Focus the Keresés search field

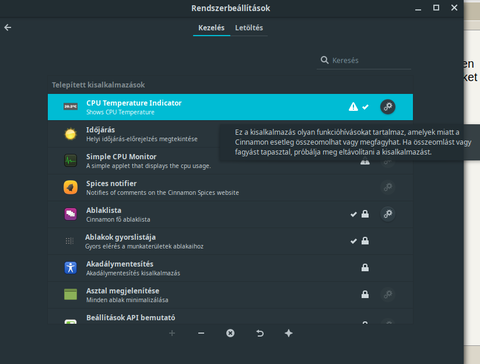click(x=364, y=60)
